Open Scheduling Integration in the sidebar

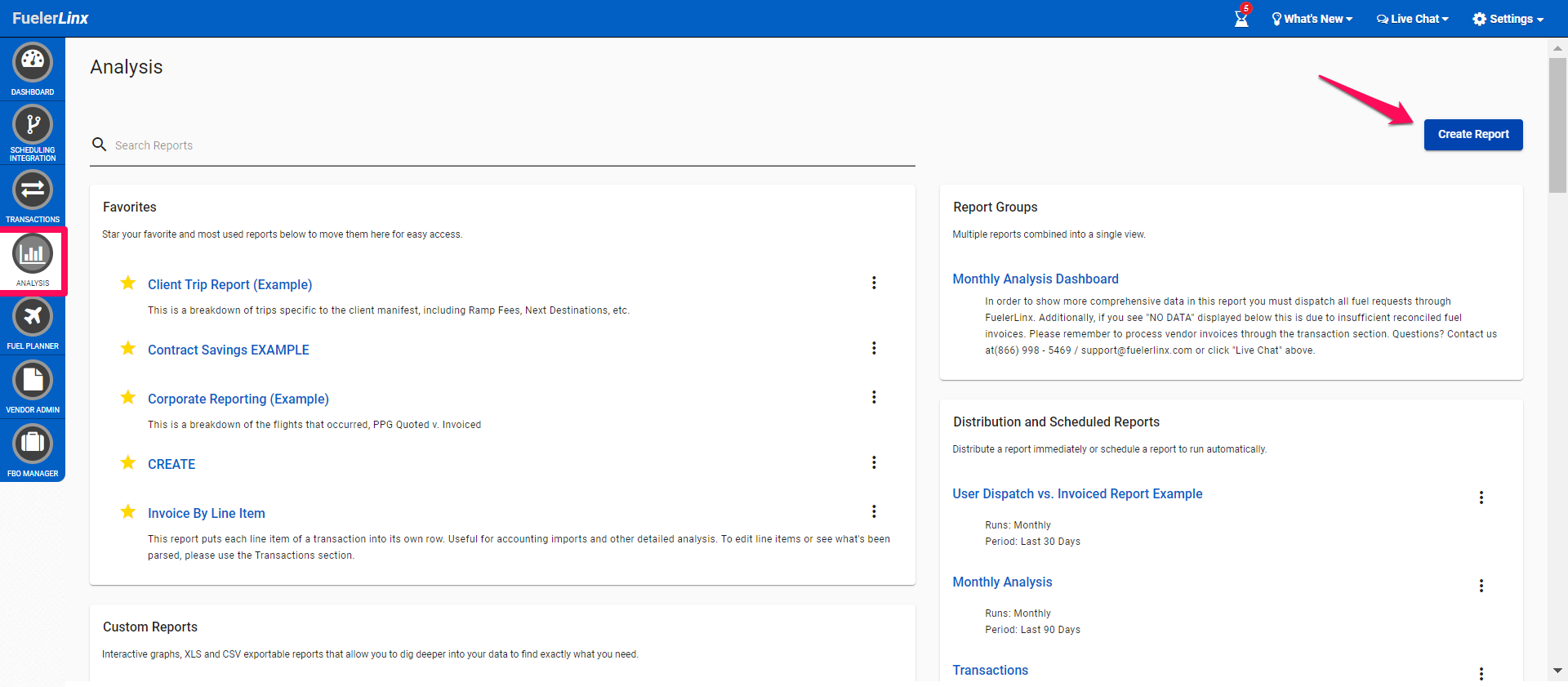[x=33, y=125]
